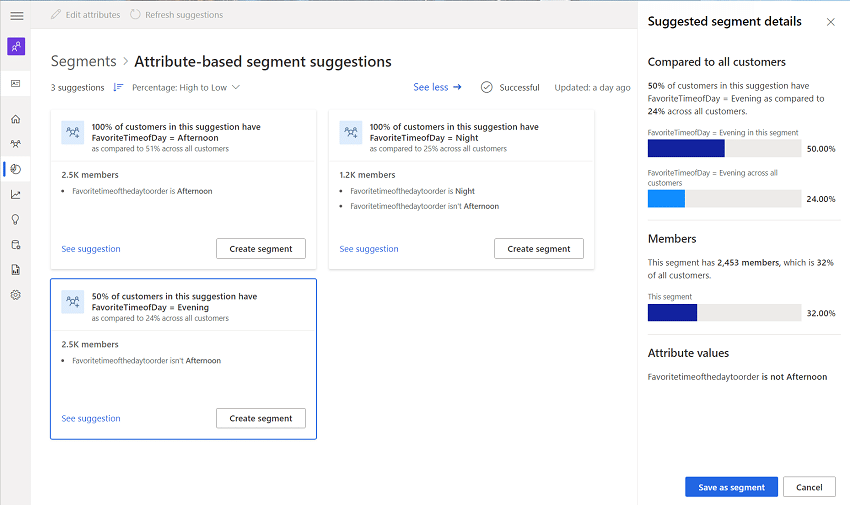Open the Admin settings gear icon
The width and height of the screenshot is (850, 505).
click(16, 295)
